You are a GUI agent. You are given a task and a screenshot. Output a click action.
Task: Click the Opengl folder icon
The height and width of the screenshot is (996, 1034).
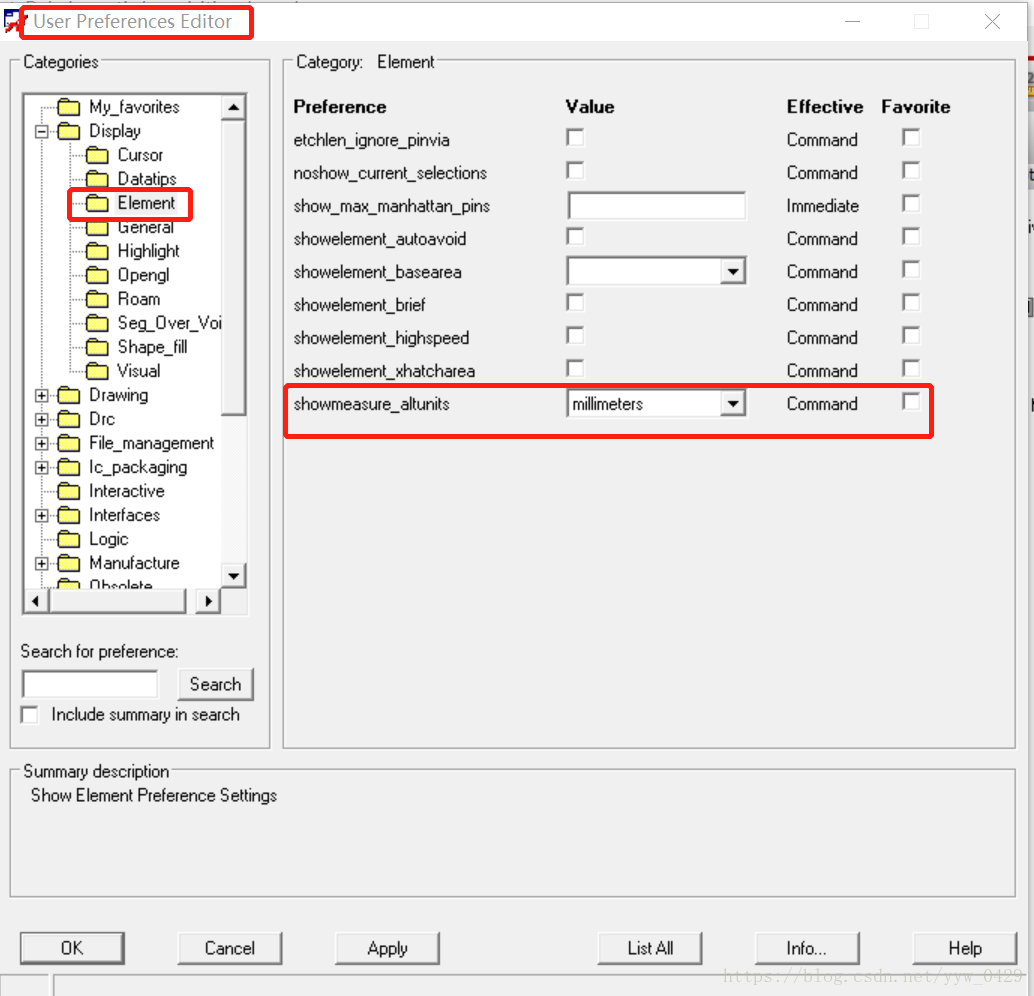(97, 275)
